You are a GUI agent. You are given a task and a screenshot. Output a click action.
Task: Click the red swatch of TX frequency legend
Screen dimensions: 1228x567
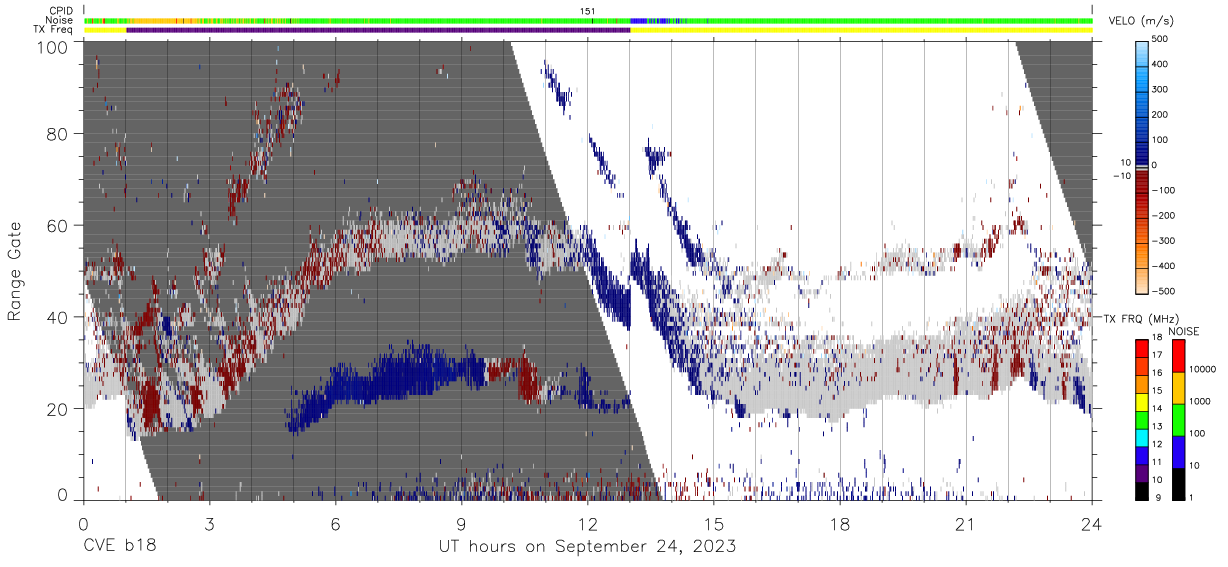[x=1141, y=349]
